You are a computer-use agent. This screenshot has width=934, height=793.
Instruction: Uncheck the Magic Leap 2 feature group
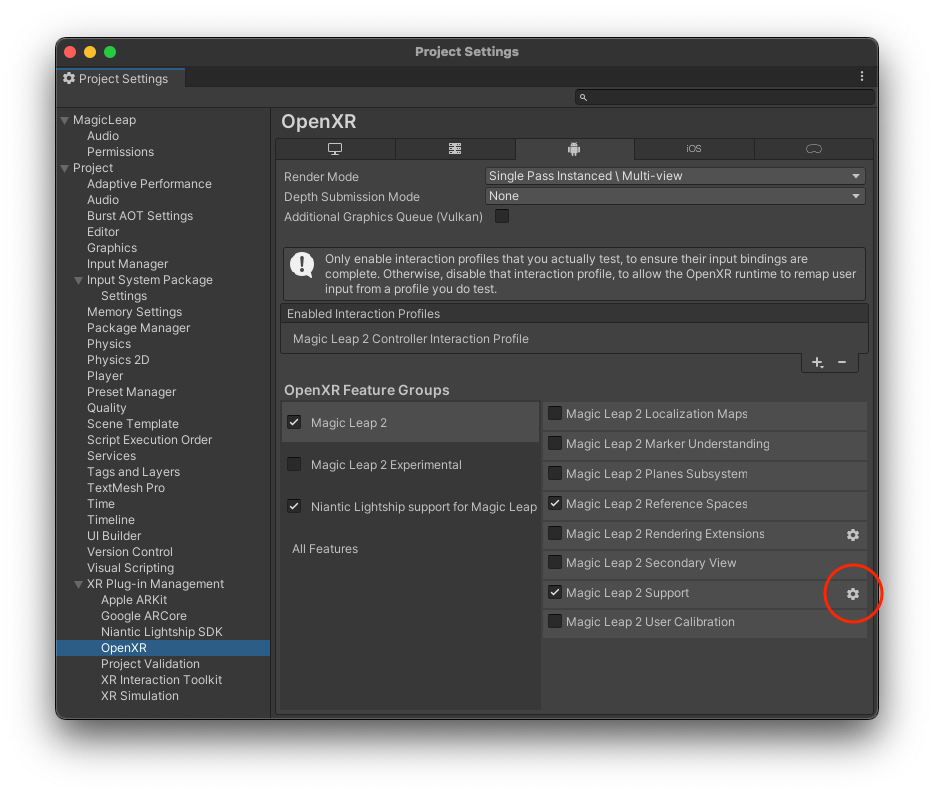294,422
